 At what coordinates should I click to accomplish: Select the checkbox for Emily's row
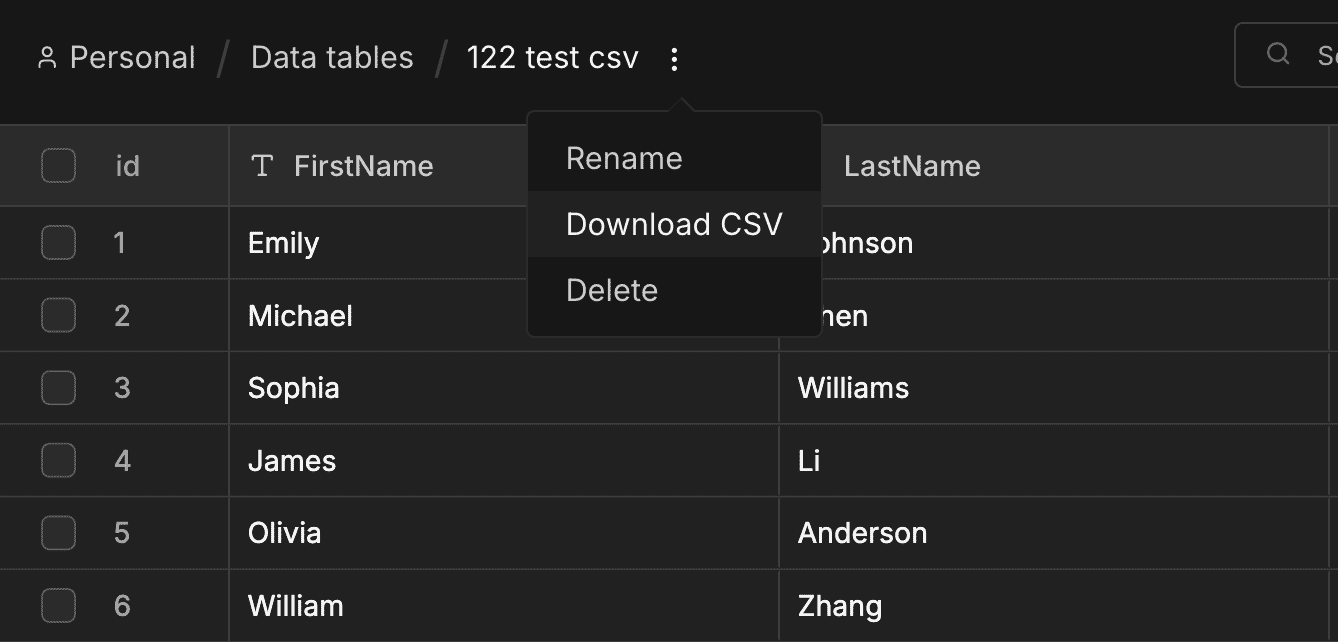pos(58,242)
